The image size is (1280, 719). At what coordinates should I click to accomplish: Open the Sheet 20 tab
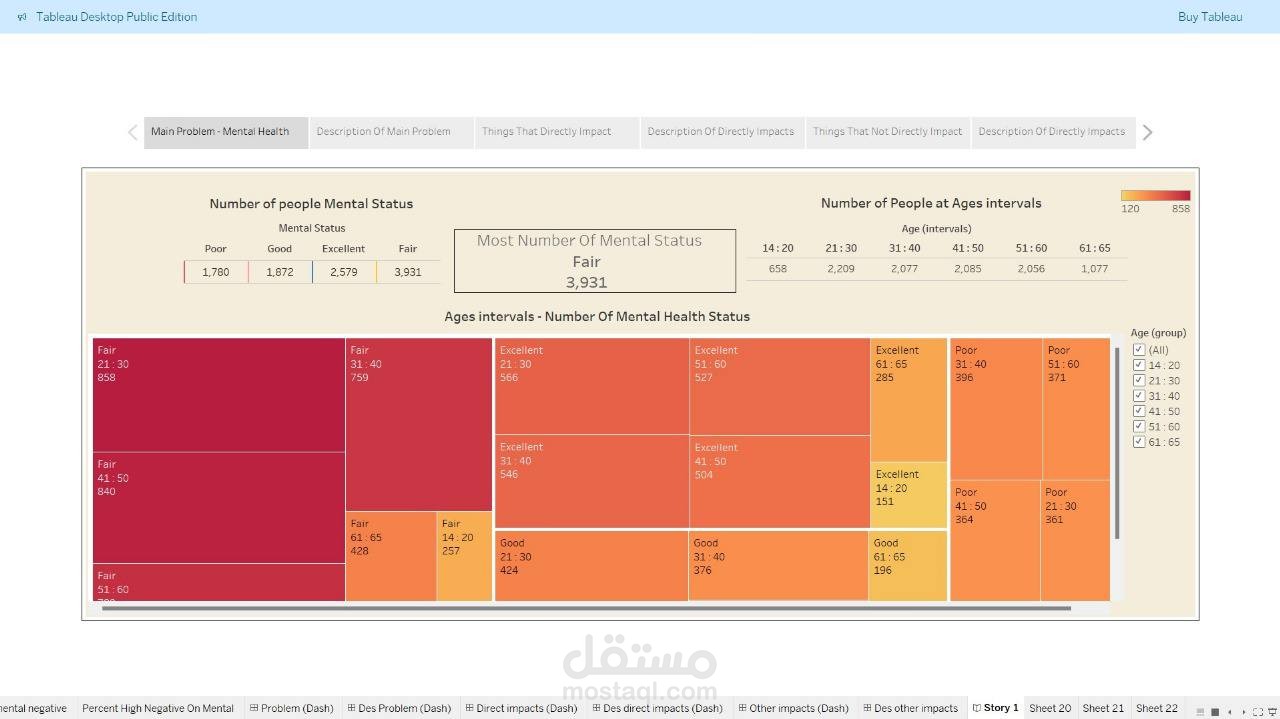coord(1050,708)
